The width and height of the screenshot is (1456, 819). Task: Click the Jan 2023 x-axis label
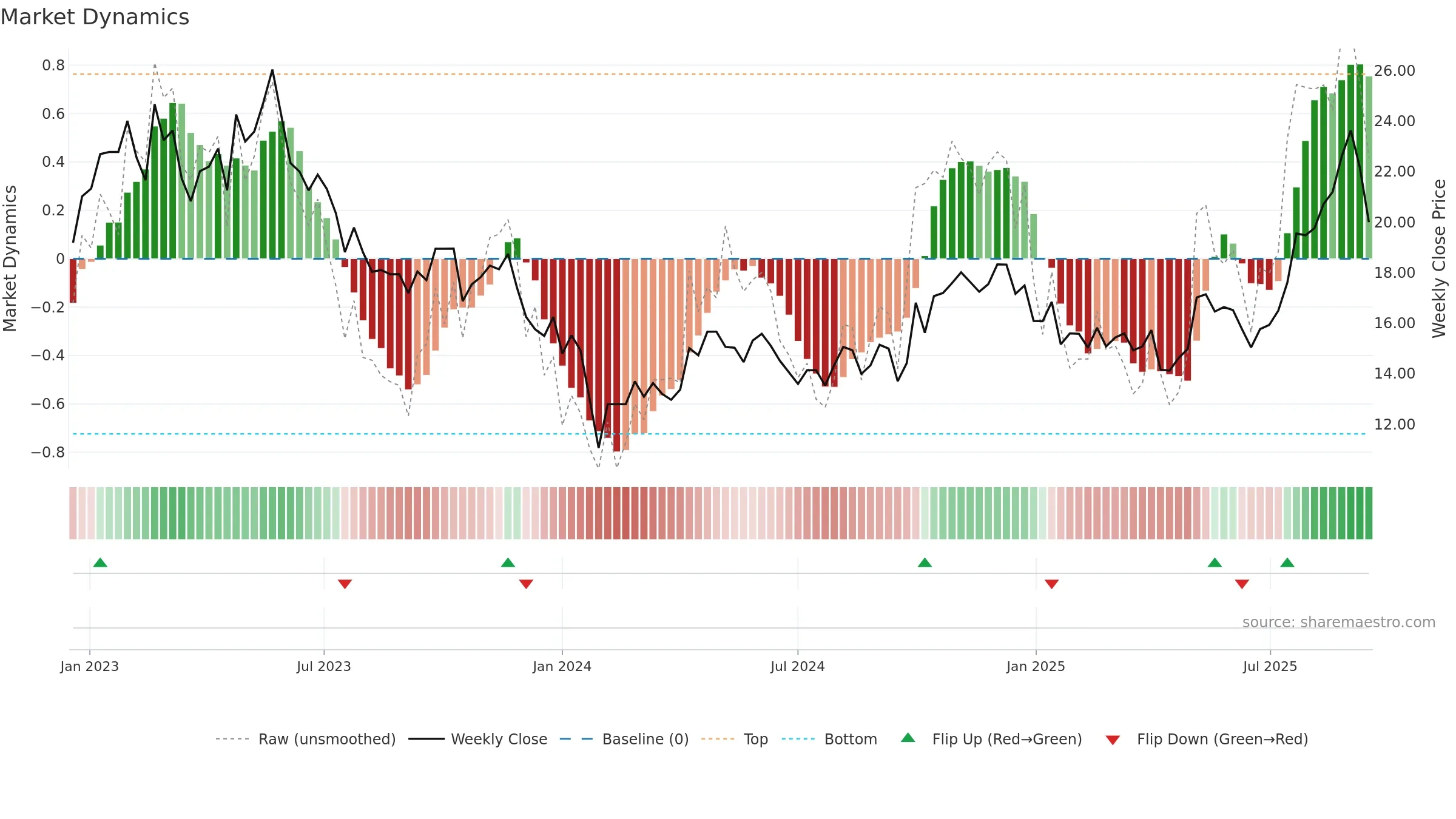pyautogui.click(x=89, y=666)
